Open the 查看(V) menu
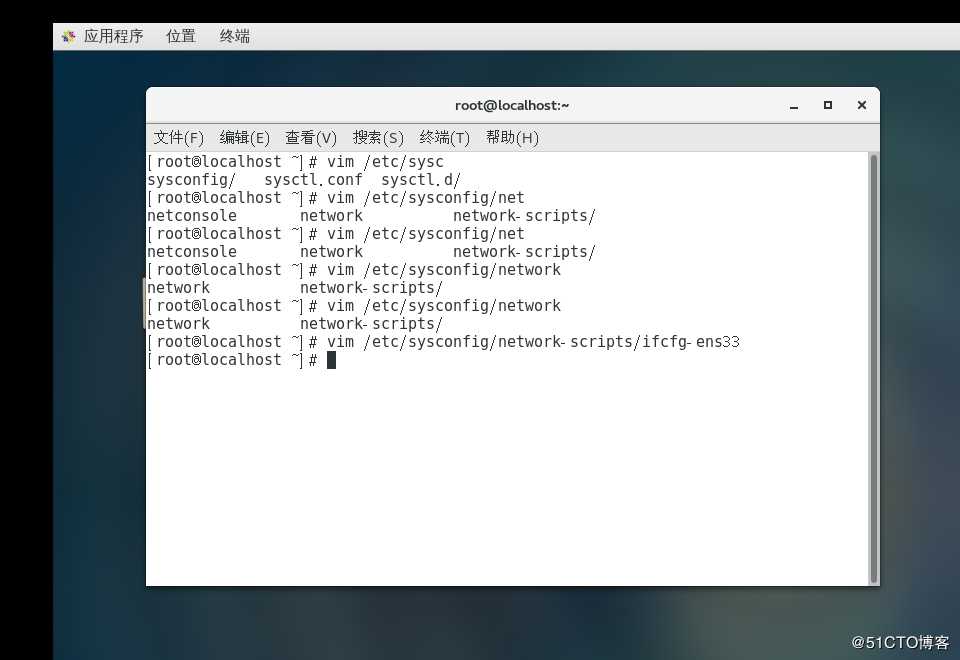This screenshot has width=960, height=660. click(x=311, y=138)
